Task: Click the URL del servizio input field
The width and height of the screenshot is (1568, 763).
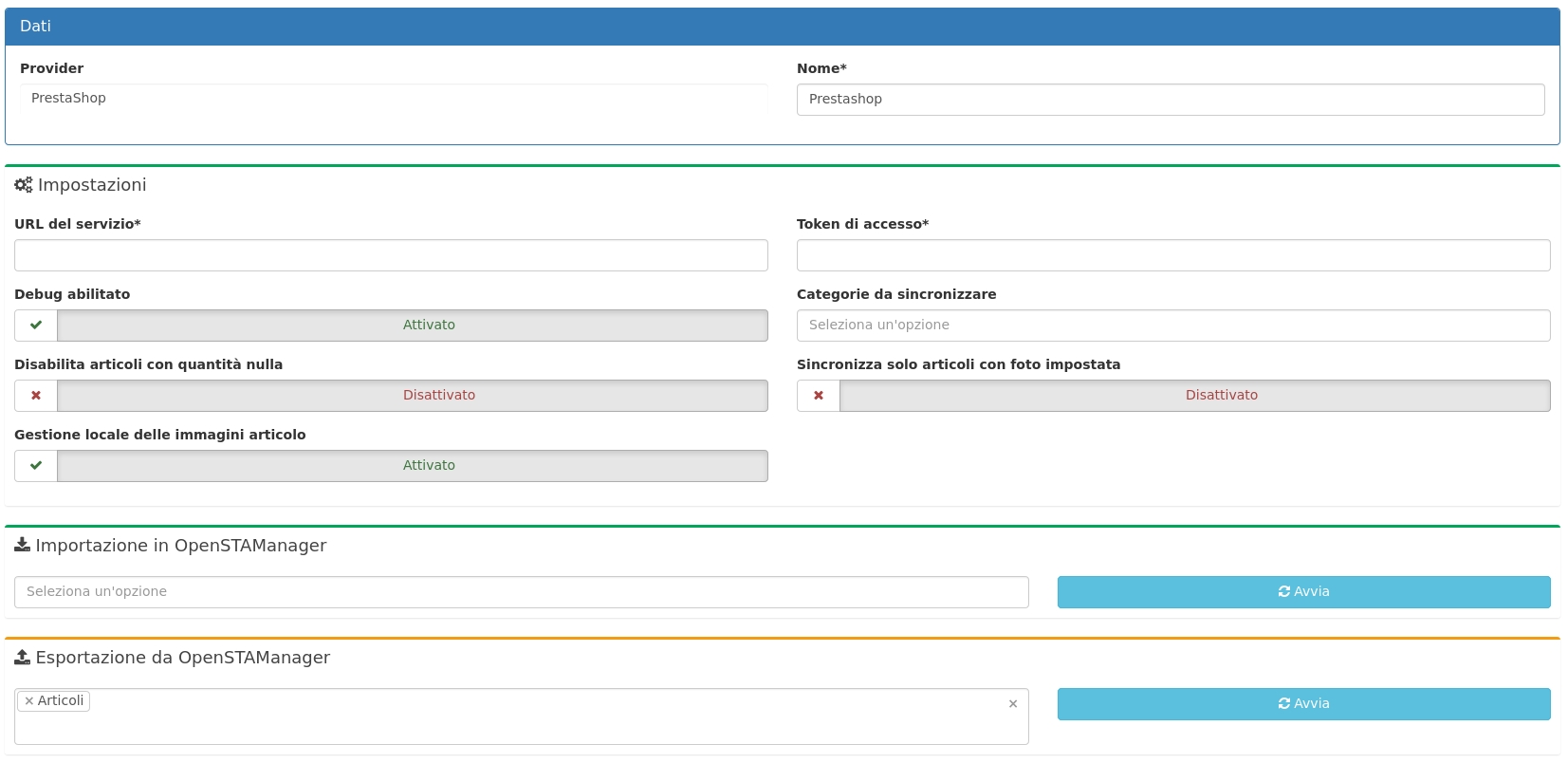Action: 391,255
